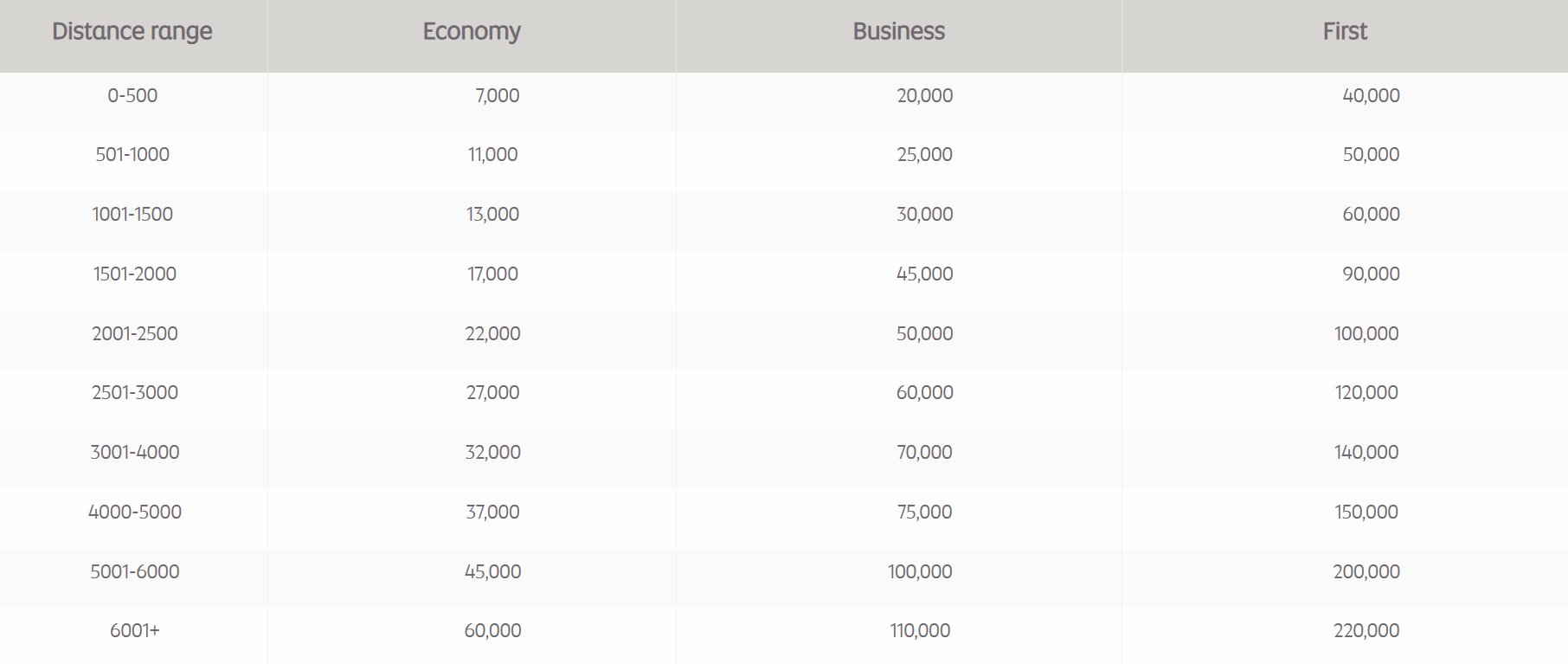Click Economy value 7,000
Viewport: 1568px width, 664px height.
498,95
